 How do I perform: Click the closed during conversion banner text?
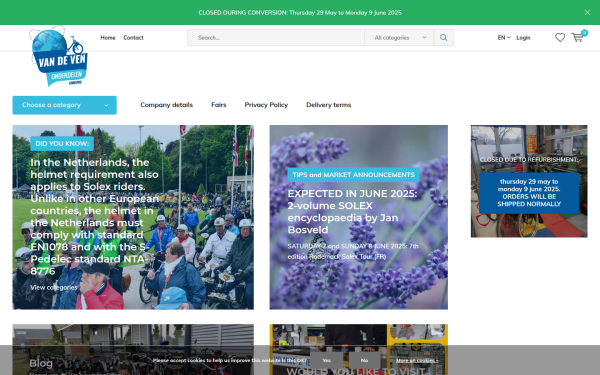300,13
